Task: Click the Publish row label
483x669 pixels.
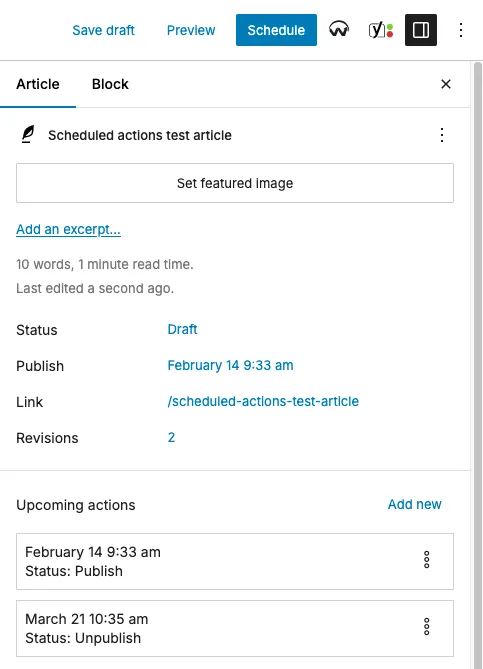Action: (40, 366)
